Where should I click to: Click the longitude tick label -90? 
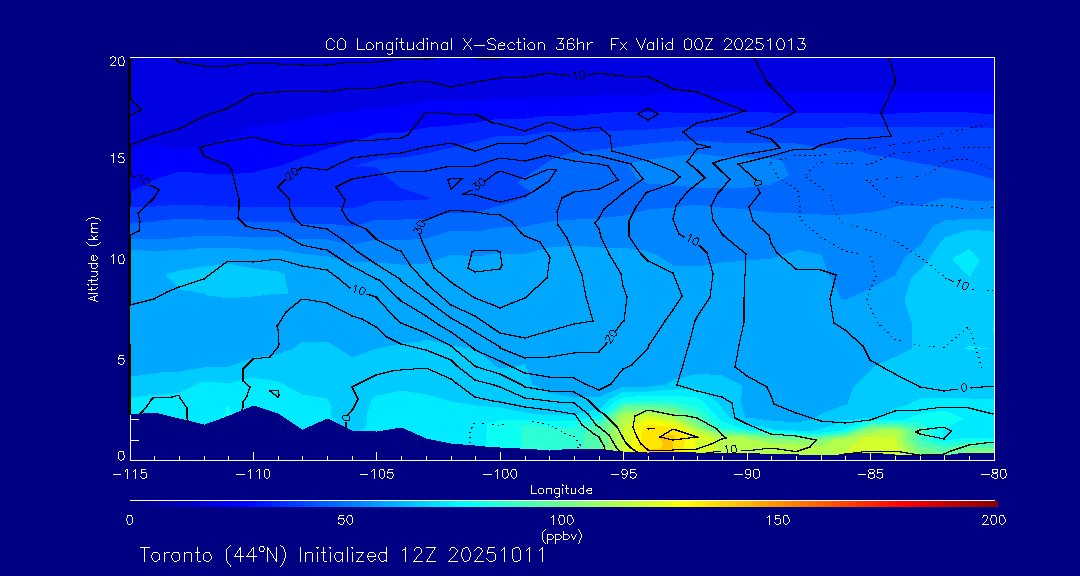click(747, 474)
